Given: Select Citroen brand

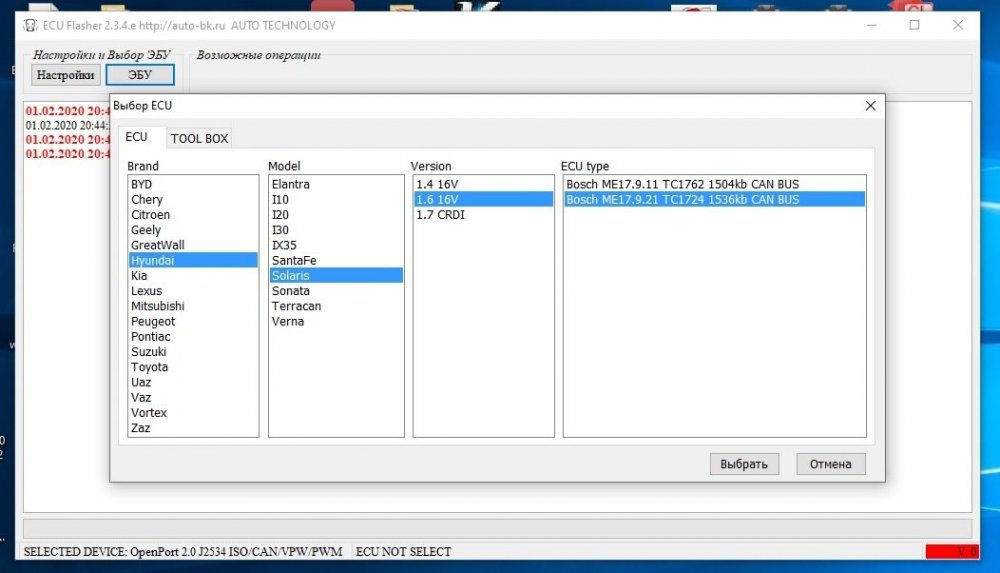Looking at the screenshot, I should pos(193,215).
